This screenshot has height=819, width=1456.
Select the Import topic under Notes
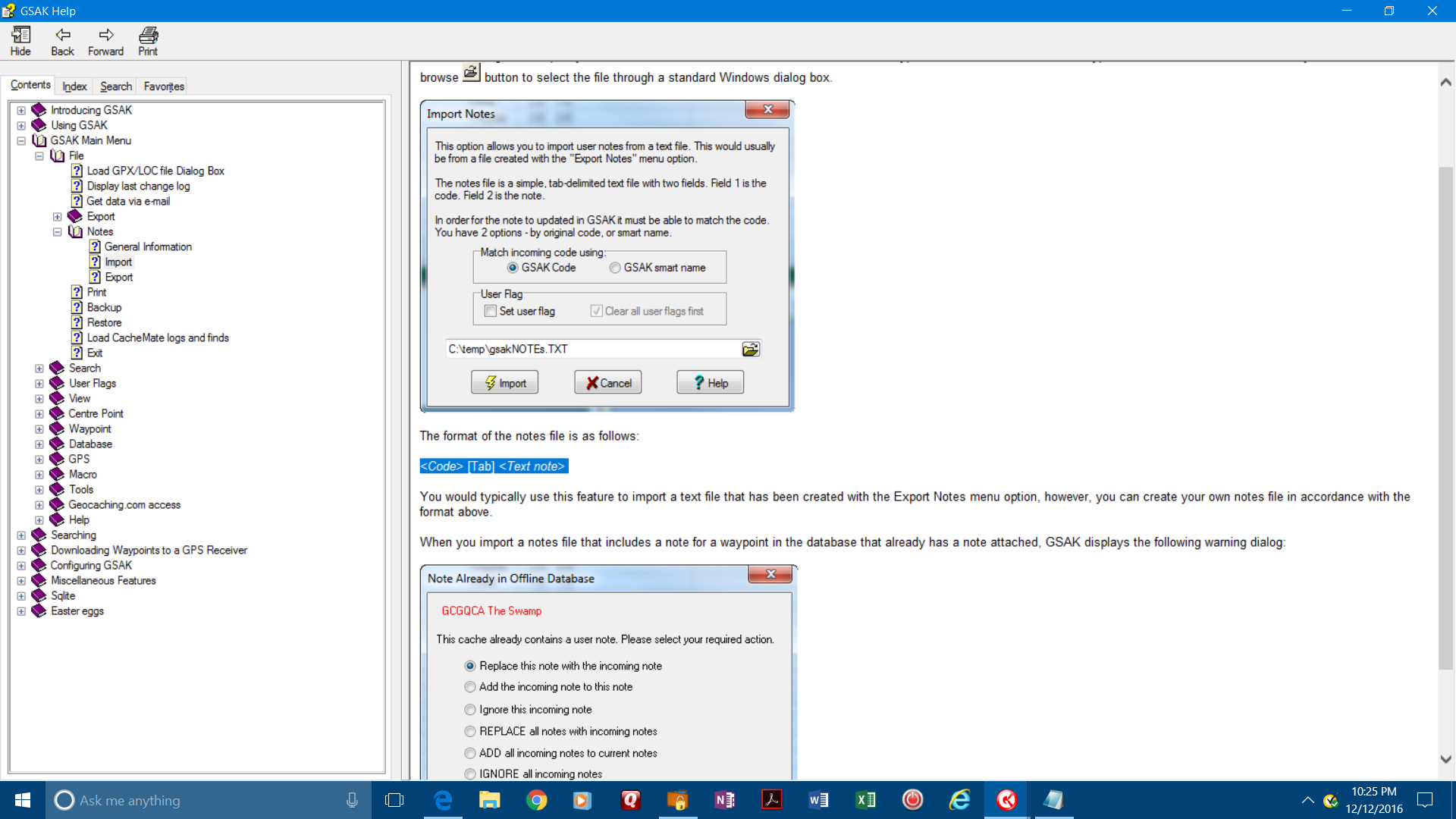(118, 262)
